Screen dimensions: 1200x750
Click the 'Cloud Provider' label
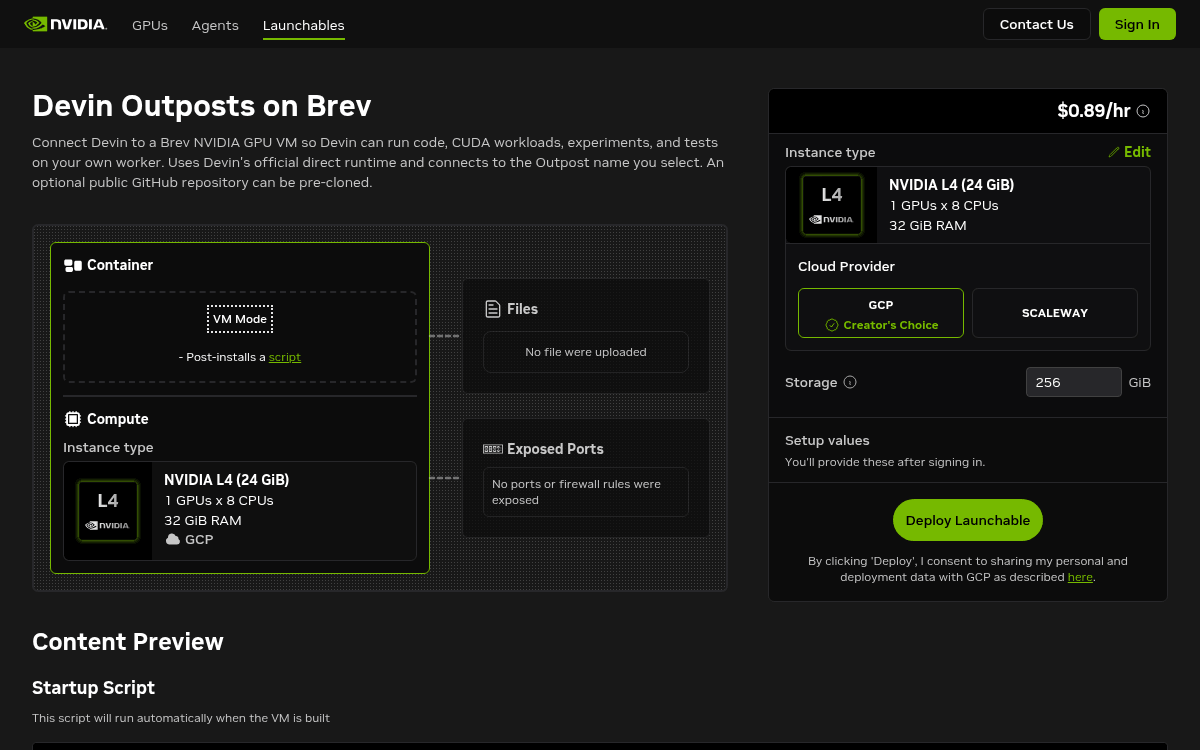click(846, 267)
